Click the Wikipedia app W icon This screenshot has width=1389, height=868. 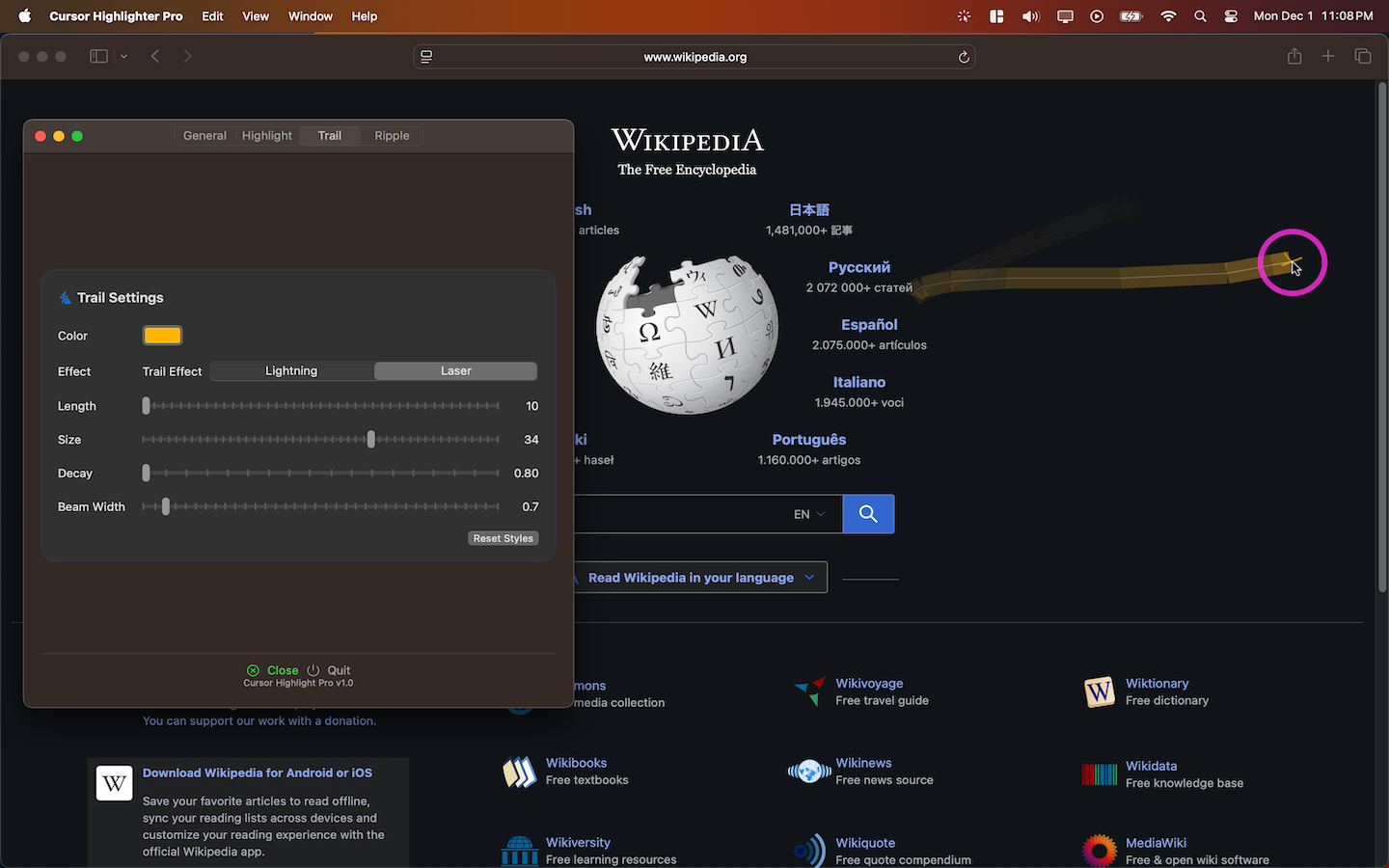[x=114, y=783]
